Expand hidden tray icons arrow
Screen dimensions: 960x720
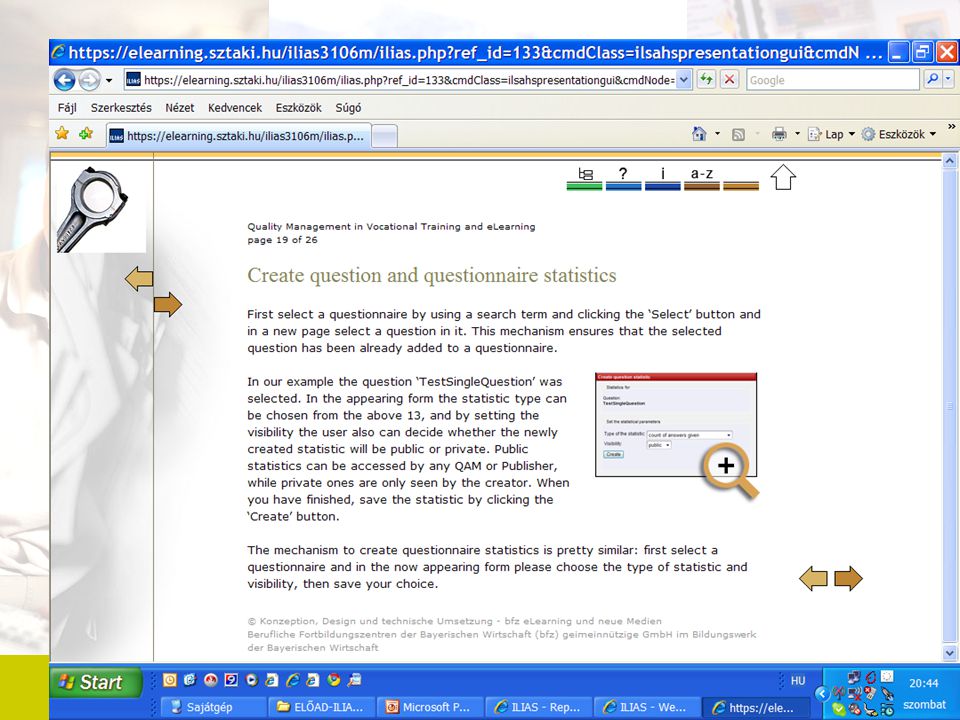(x=822, y=693)
